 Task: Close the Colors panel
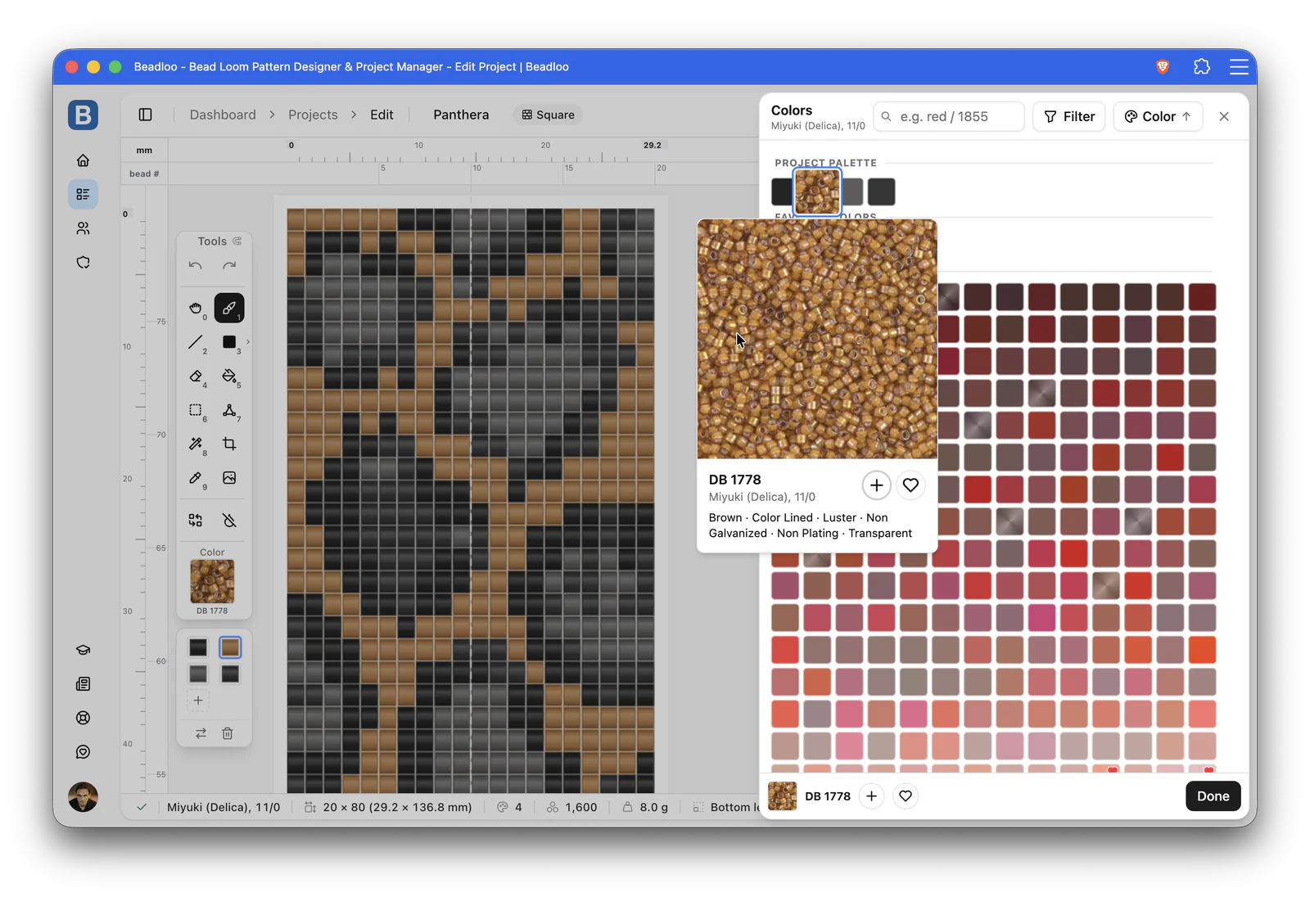(1224, 116)
